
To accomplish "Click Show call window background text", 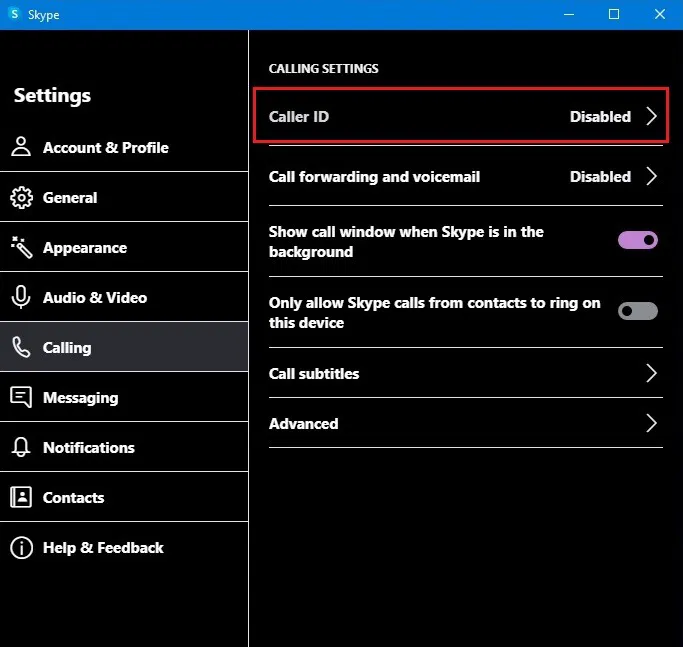I will (406, 242).
